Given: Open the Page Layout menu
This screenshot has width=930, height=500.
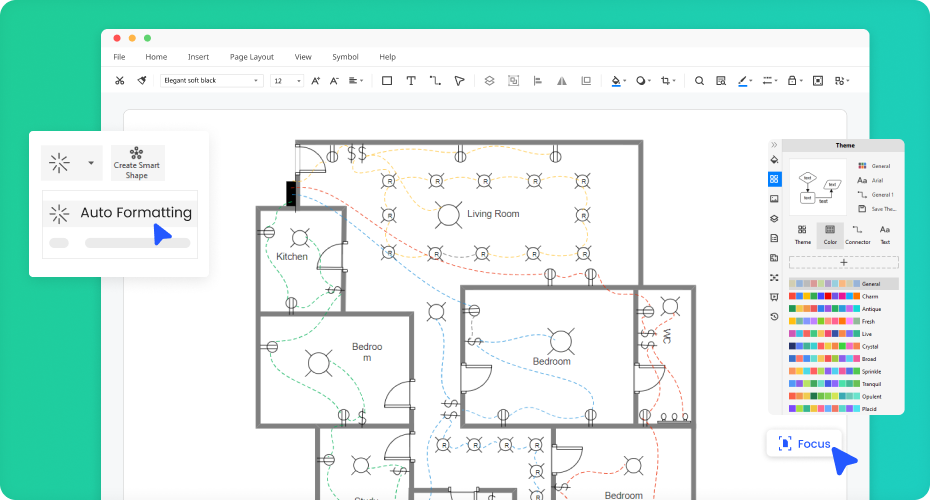Looking at the screenshot, I should (x=251, y=57).
